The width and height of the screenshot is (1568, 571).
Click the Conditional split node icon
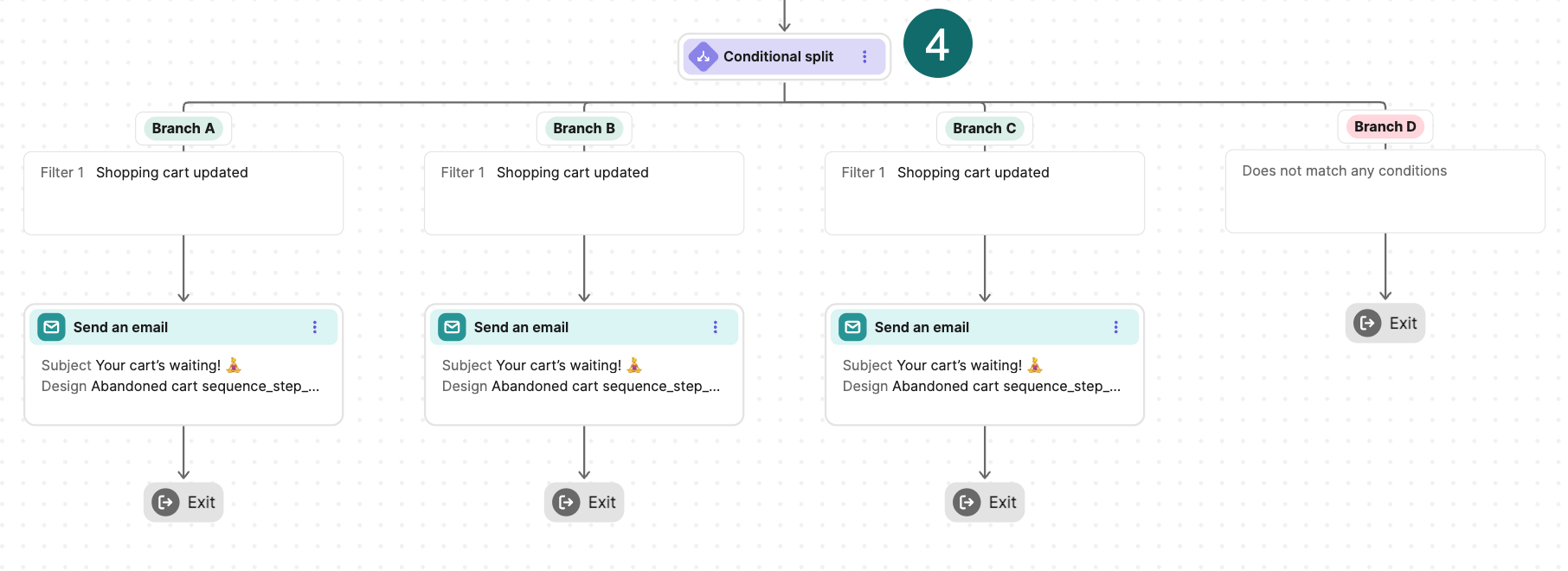[x=704, y=56]
